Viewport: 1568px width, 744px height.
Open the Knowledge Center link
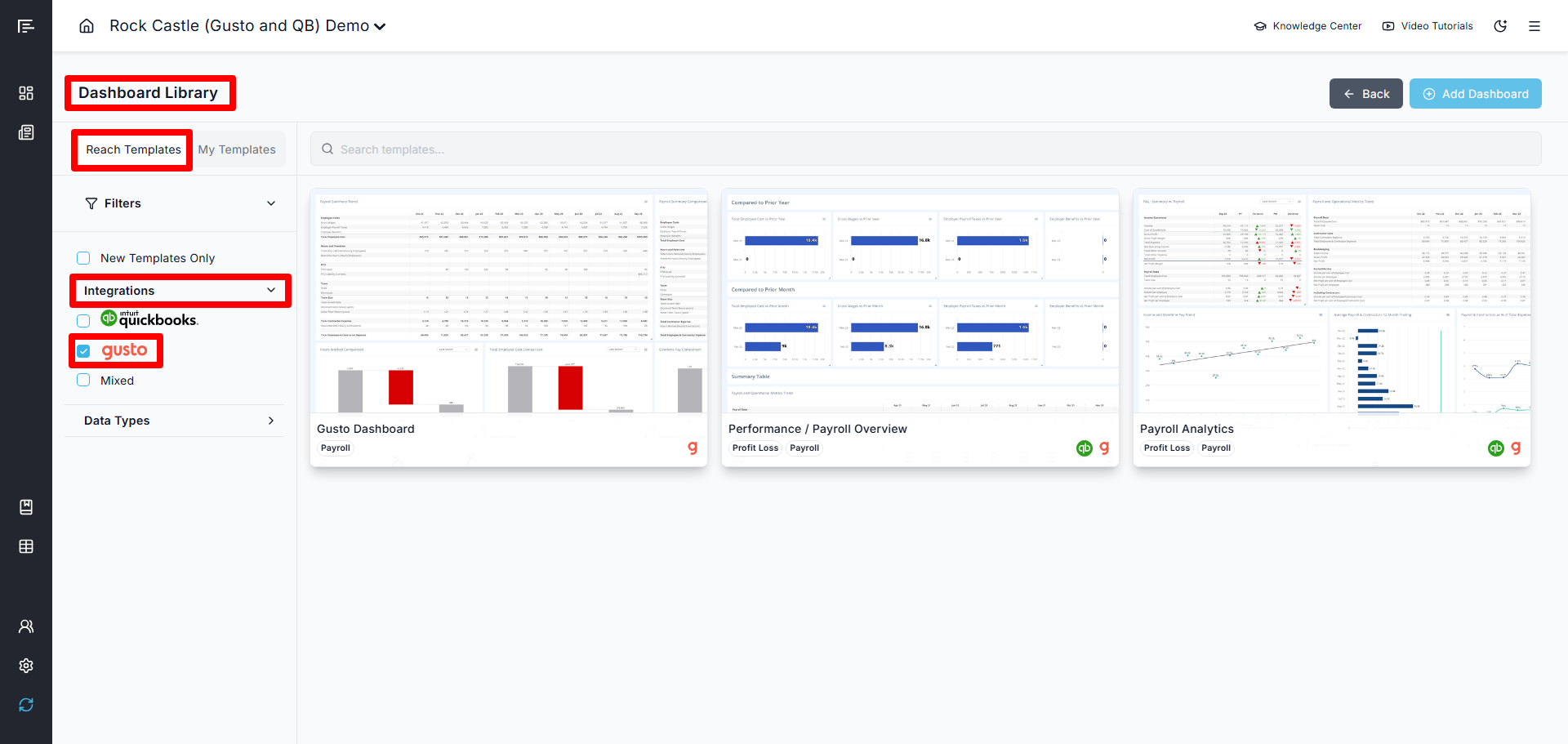[1307, 26]
